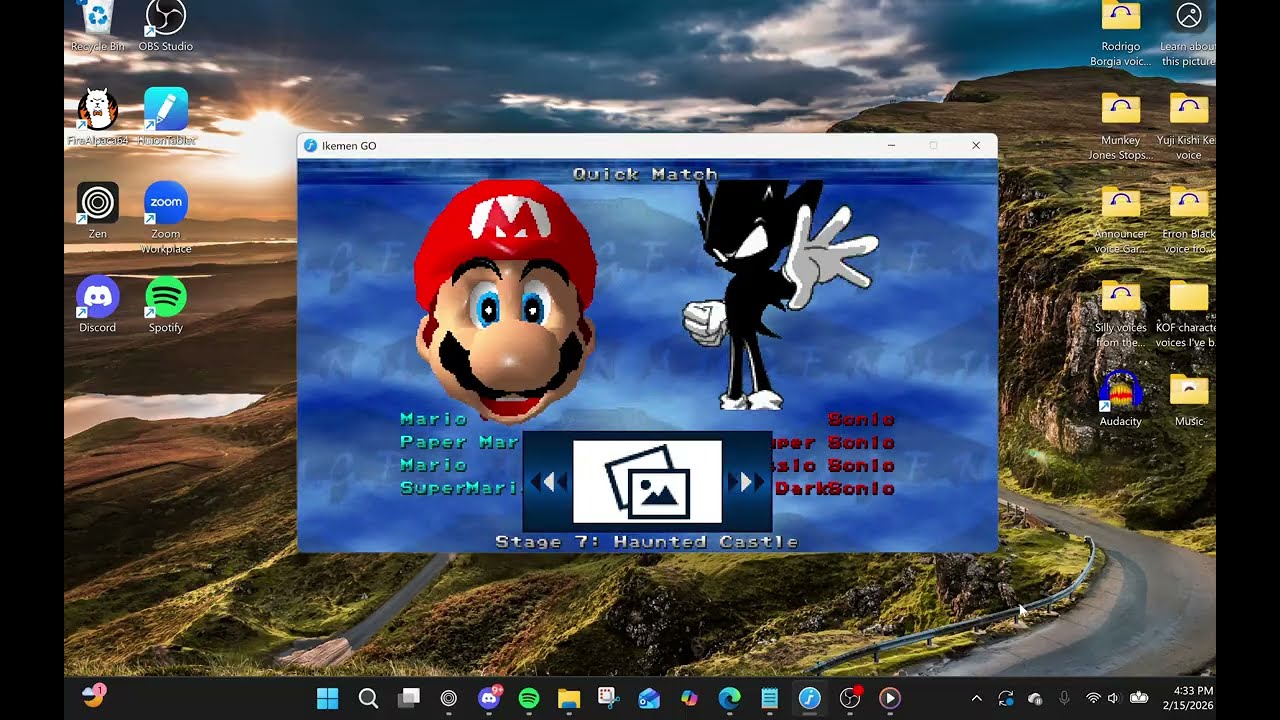Open the clock and calendar flyout
1280x720 pixels.
[1190, 698]
